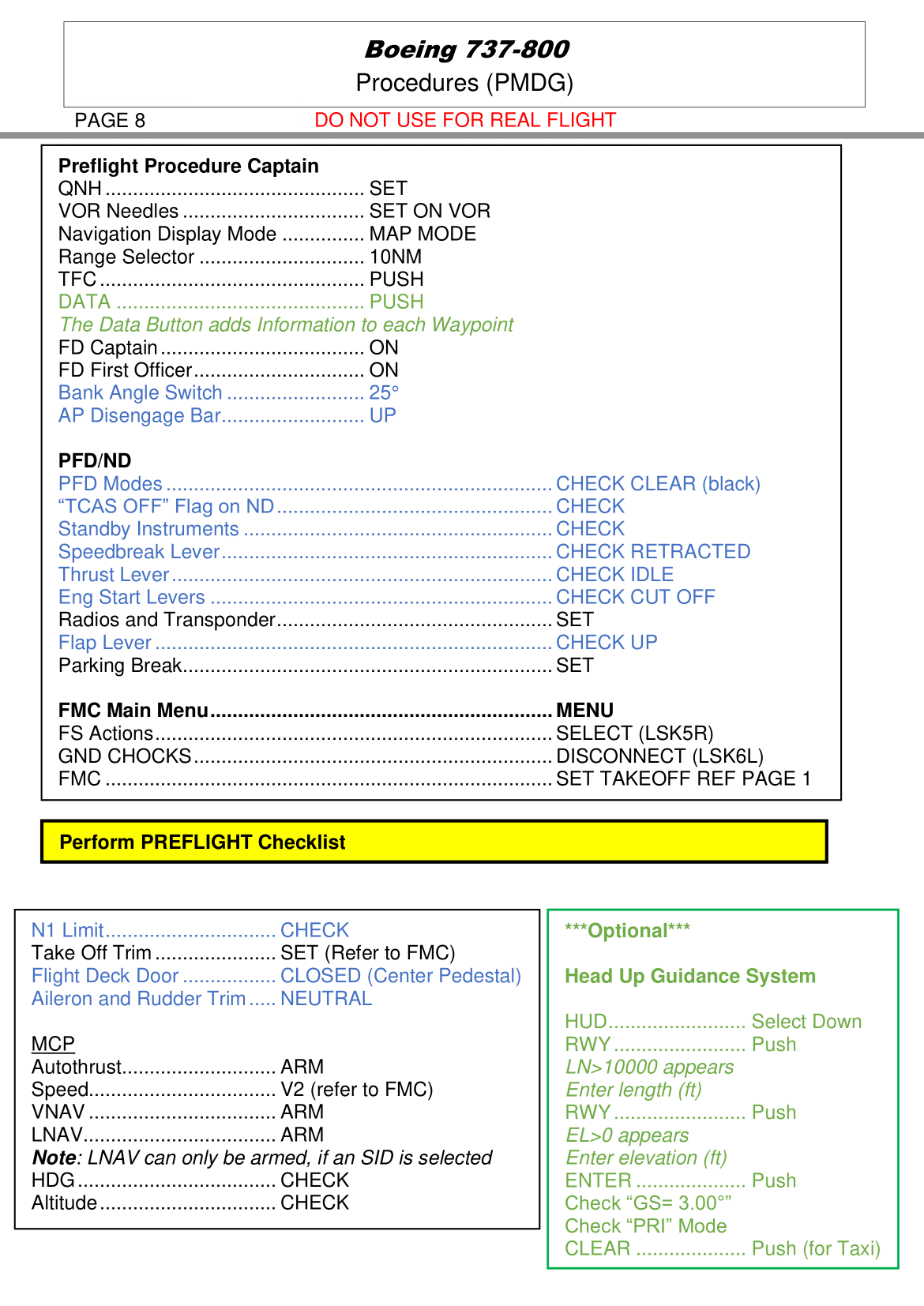Click the AP Disengage Bar UP entry
This screenshot has height=1306, width=924.
pos(227,415)
